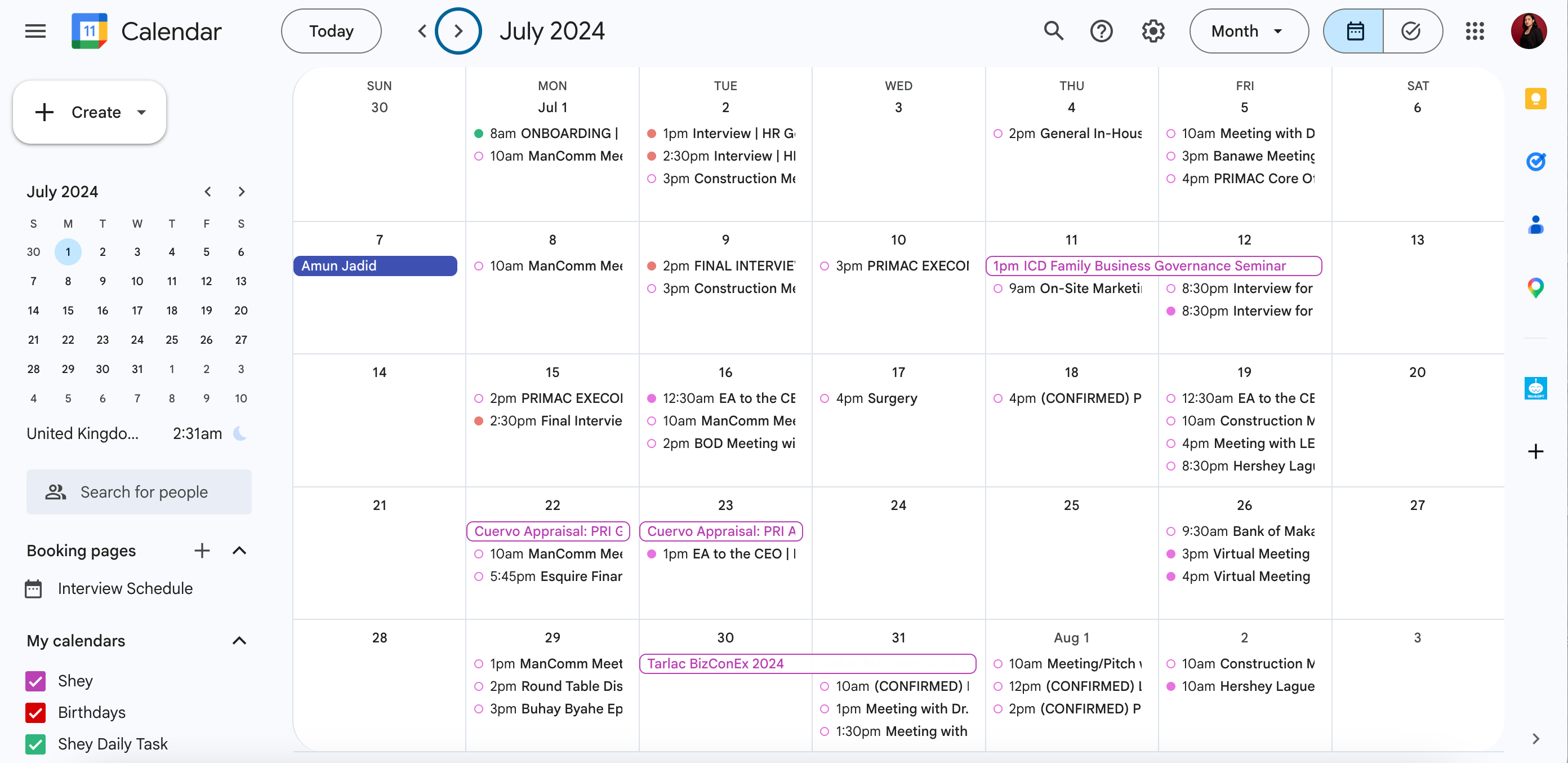1568x763 pixels.
Task: Open the Tarlac BizConEx 2024 event
Action: [x=808, y=664]
